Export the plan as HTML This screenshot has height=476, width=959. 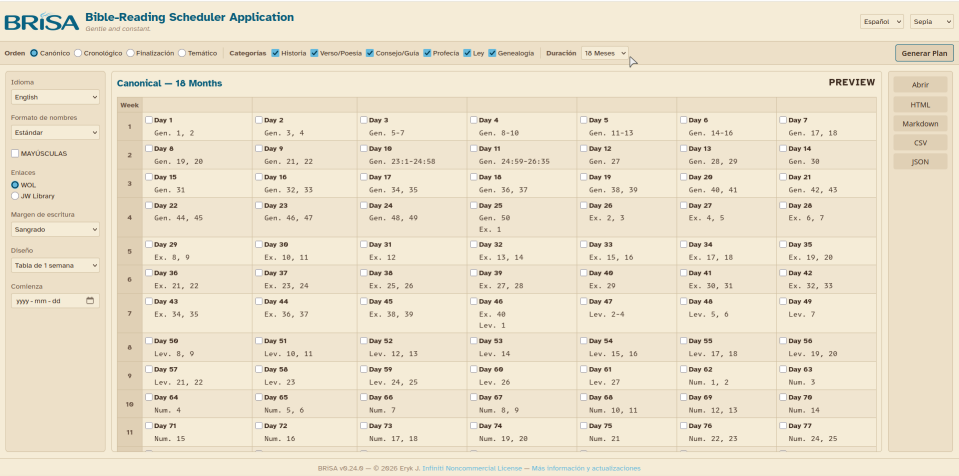click(920, 105)
